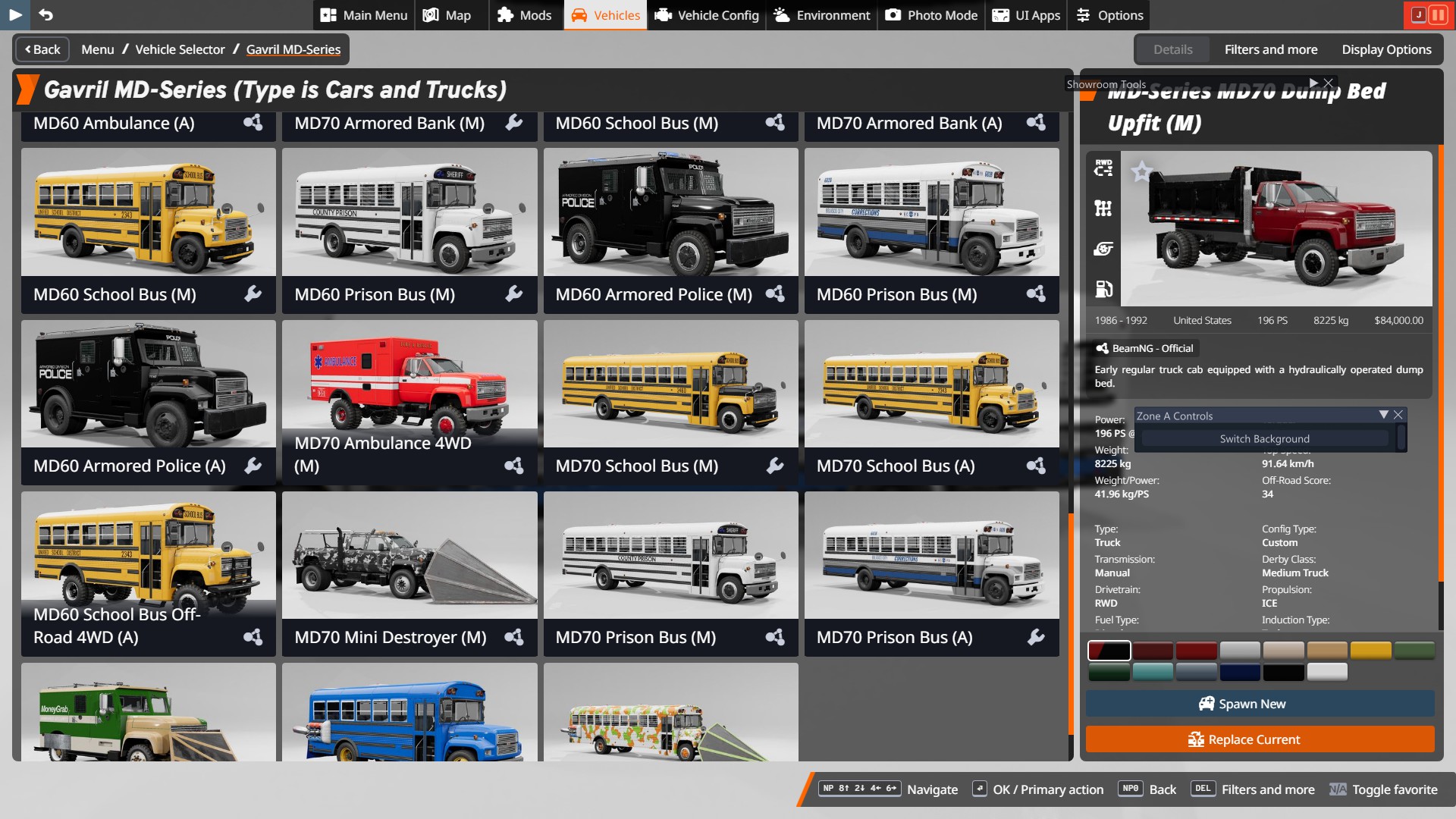Click the undo arrow in top bar
1456x819 pixels.
[46, 14]
